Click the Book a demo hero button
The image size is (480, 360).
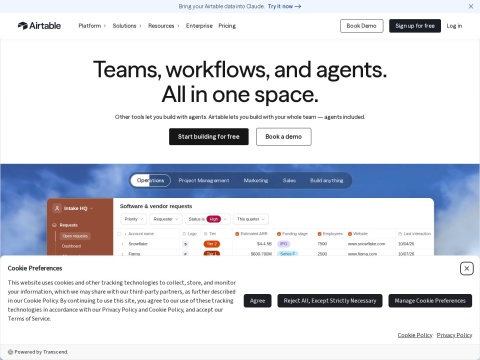pos(284,137)
